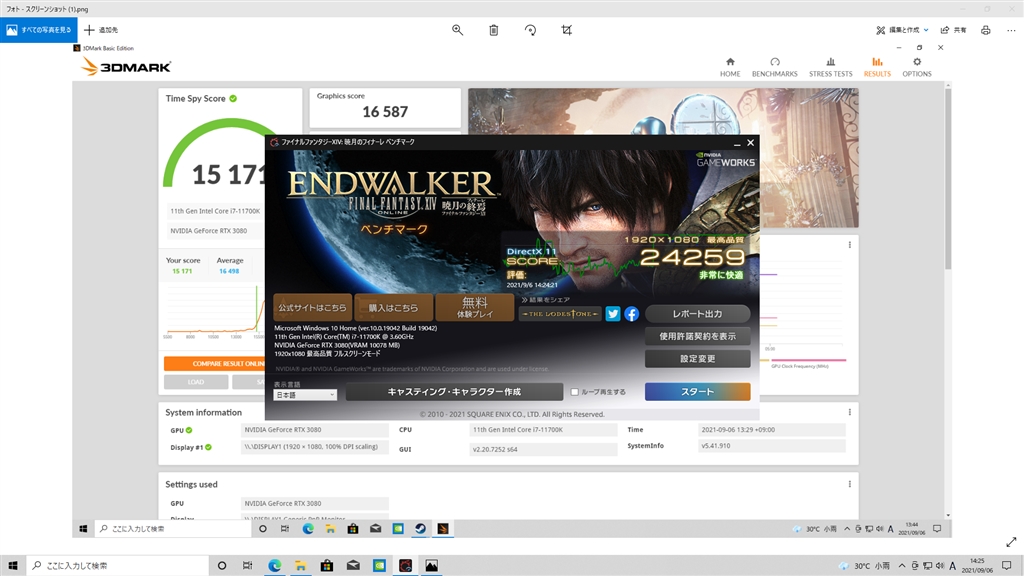
Task: Open Microsoft Store on the bottom taskbar
Action: point(327,566)
